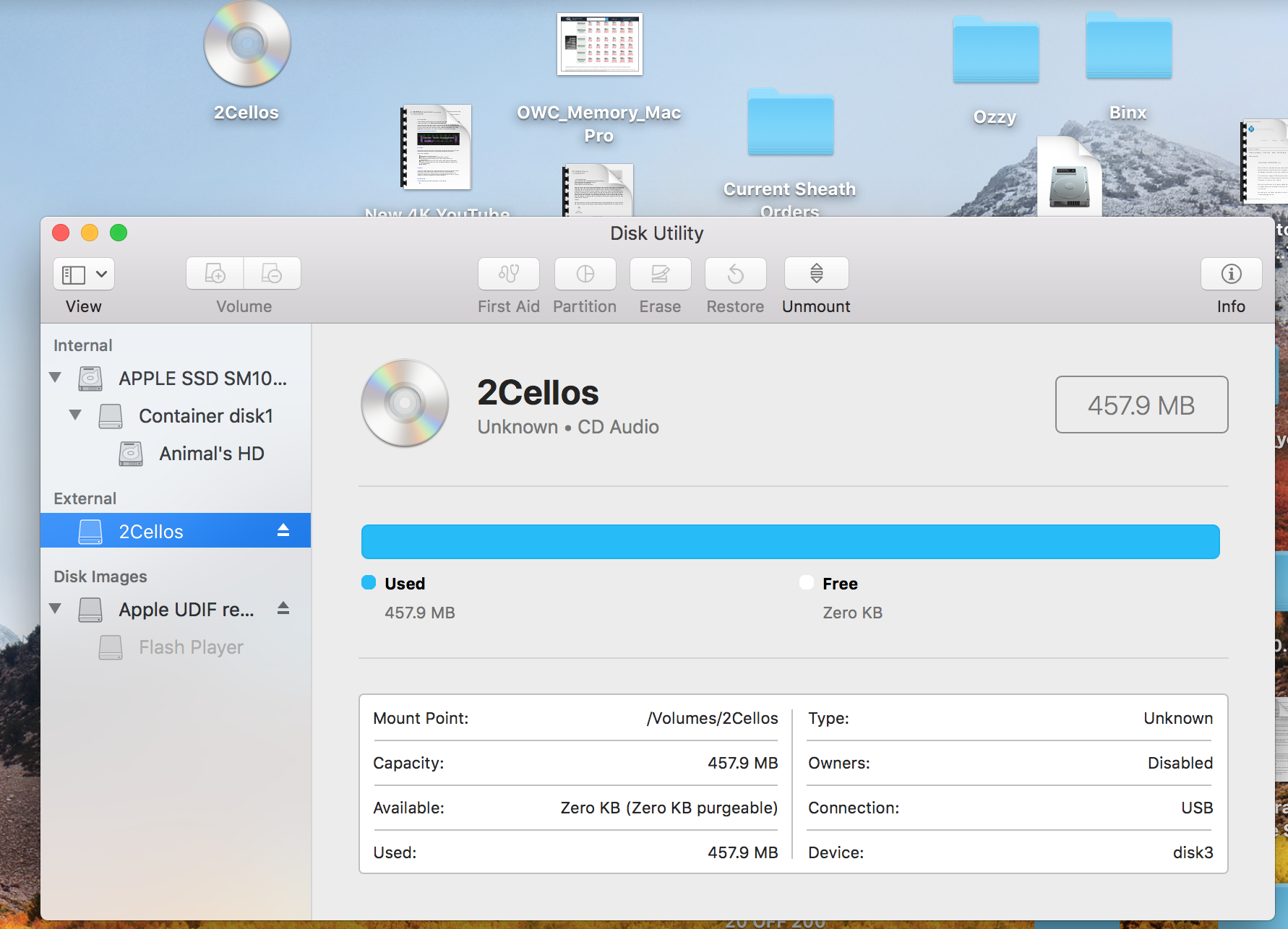The width and height of the screenshot is (1288, 929).
Task: Click the Used 457.9 MB table value
Action: pyautogui.click(x=742, y=852)
